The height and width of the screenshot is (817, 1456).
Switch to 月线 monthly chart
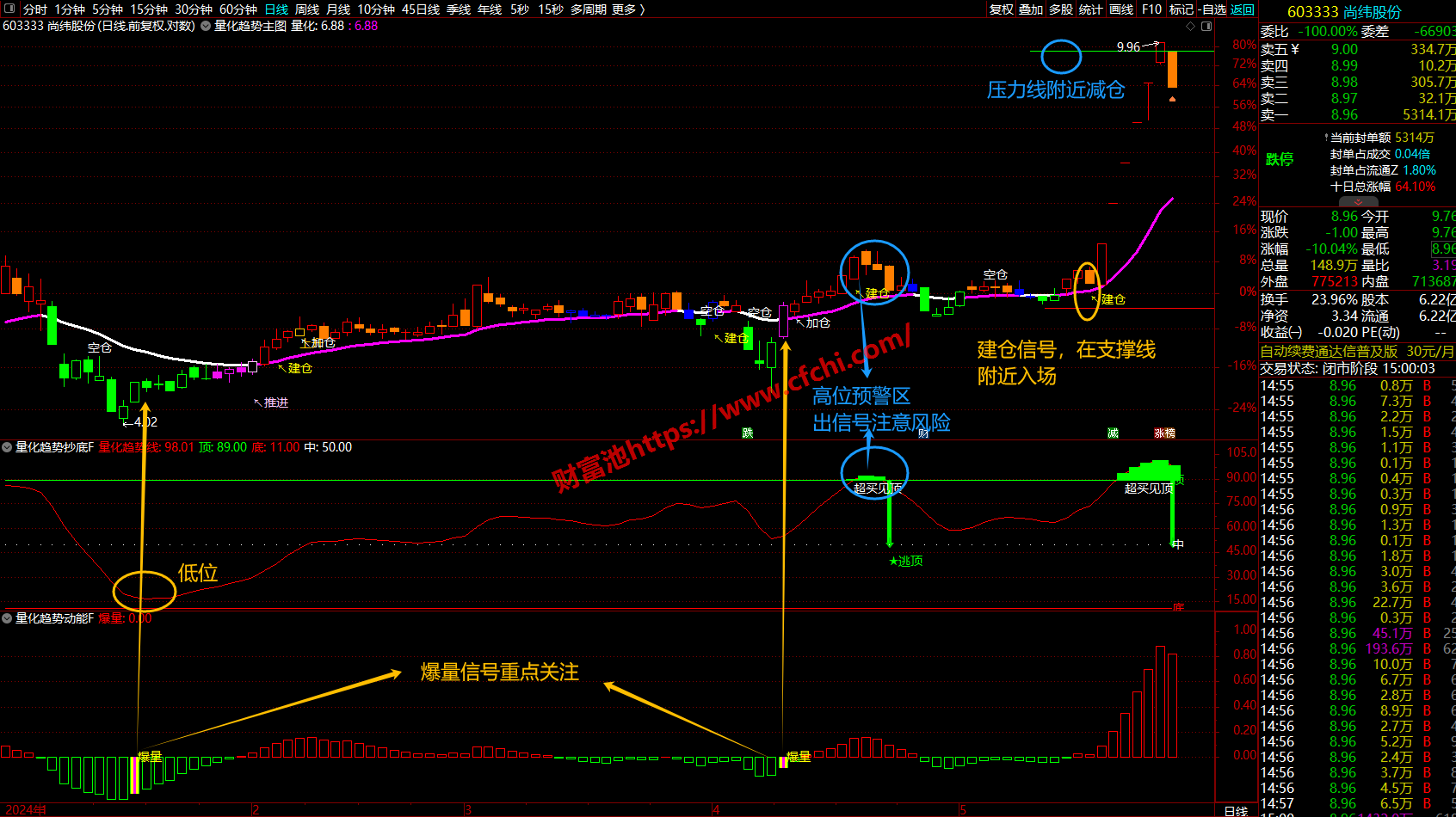(338, 9)
